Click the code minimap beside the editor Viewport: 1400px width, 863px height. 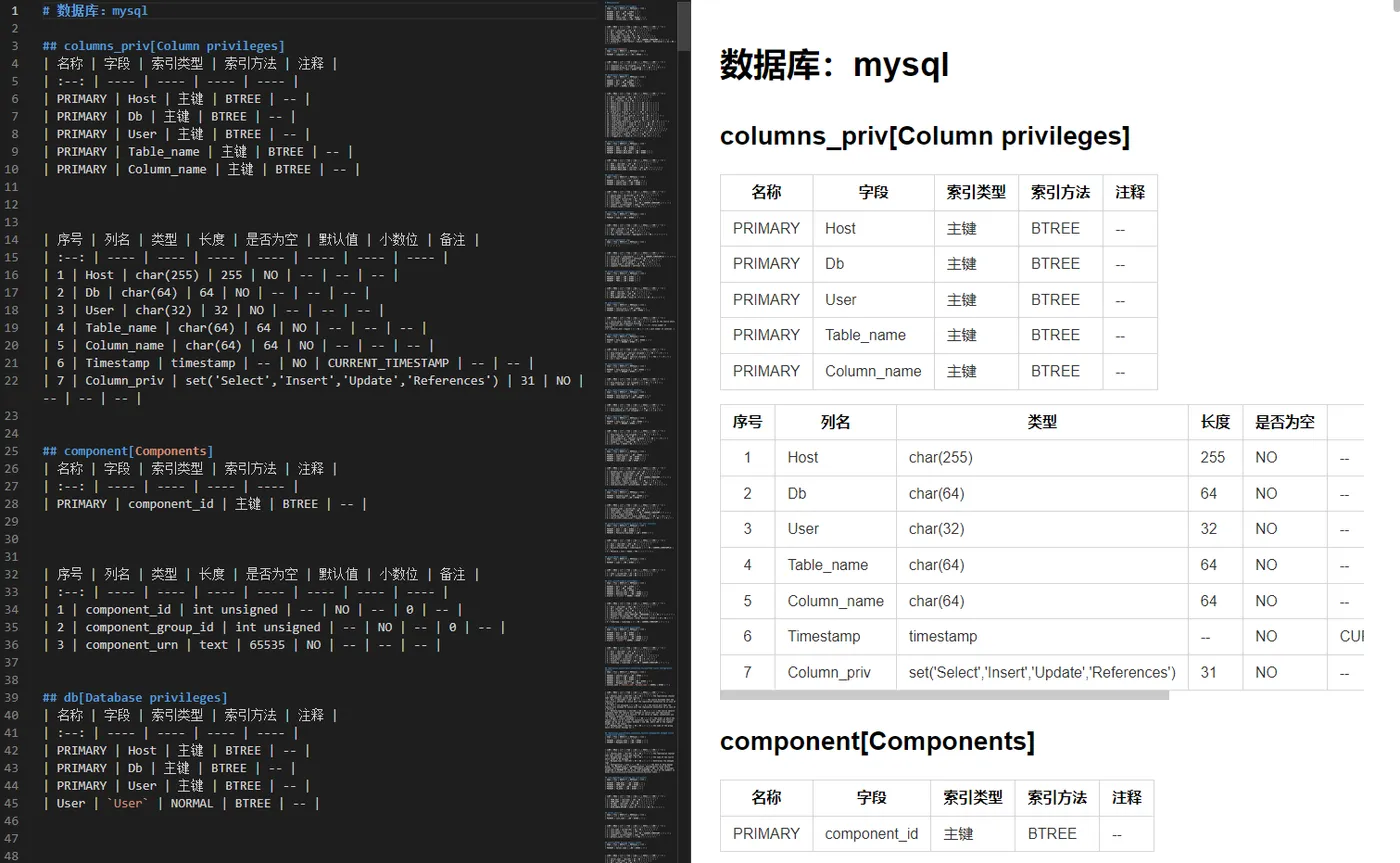pyautogui.click(x=640, y=431)
